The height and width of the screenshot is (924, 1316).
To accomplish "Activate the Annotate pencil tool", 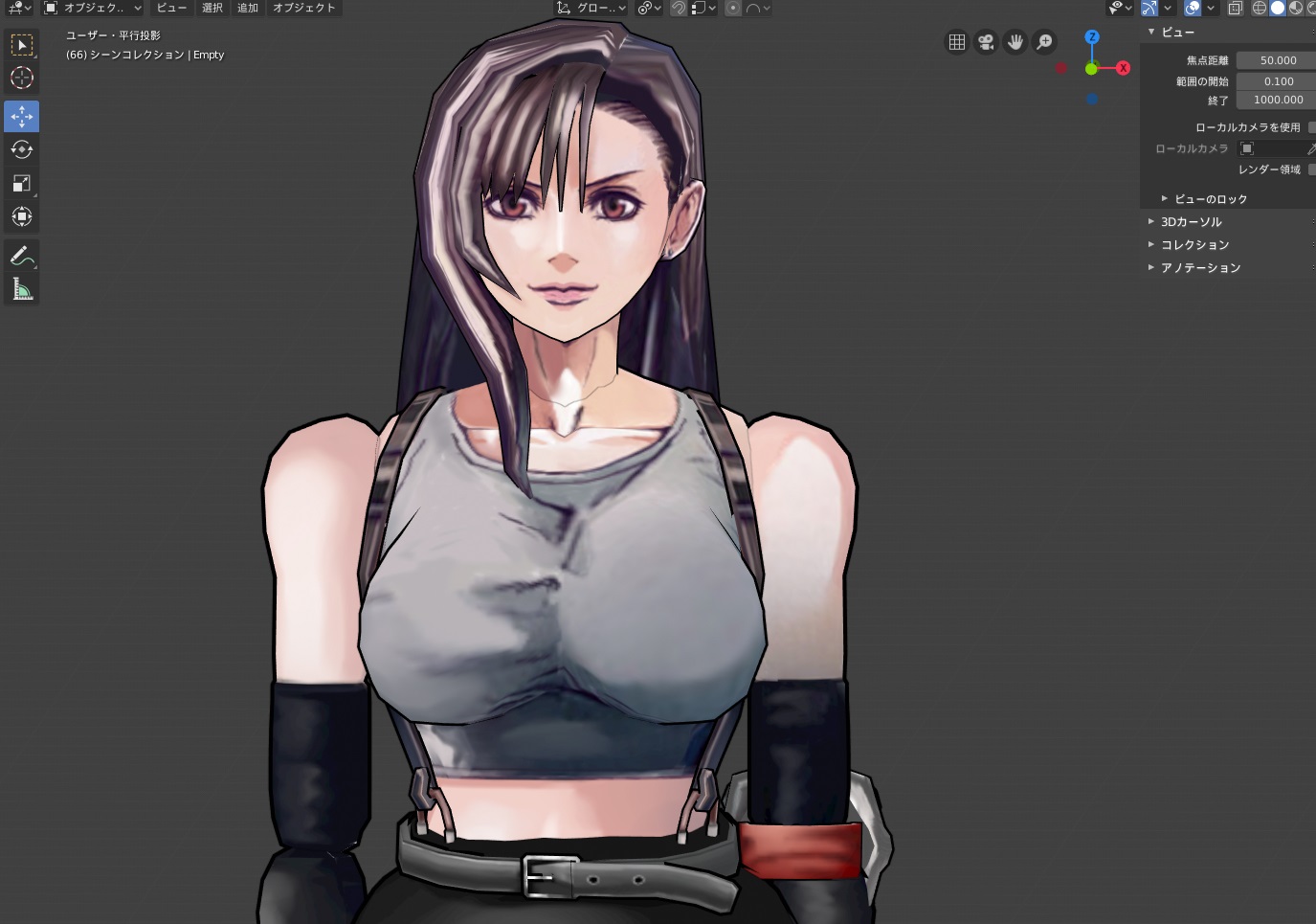I will [x=21, y=256].
